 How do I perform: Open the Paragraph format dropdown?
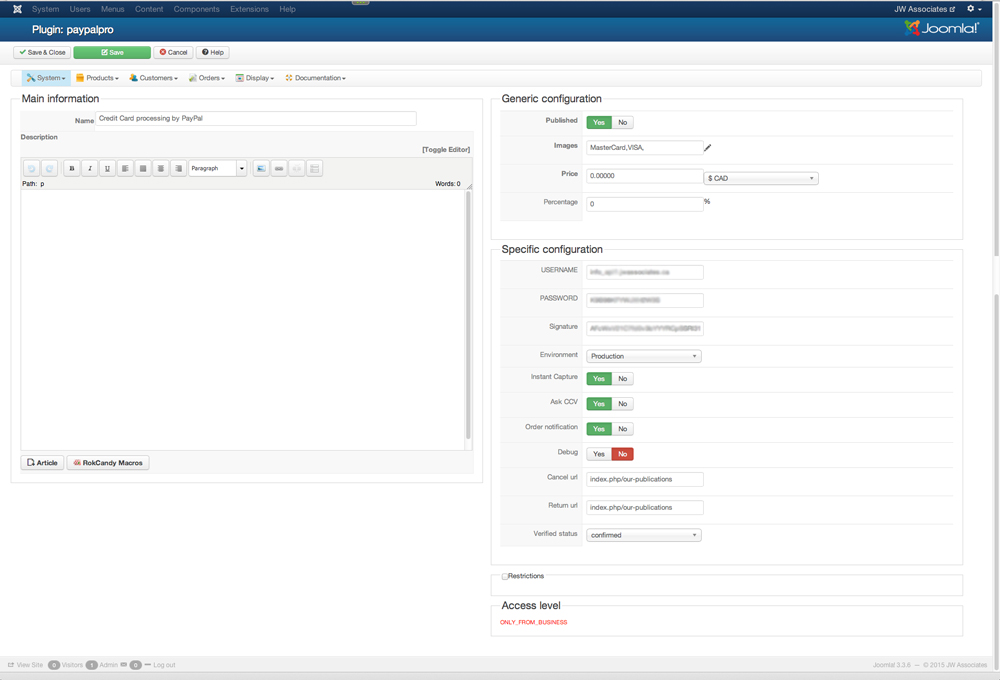click(217, 168)
